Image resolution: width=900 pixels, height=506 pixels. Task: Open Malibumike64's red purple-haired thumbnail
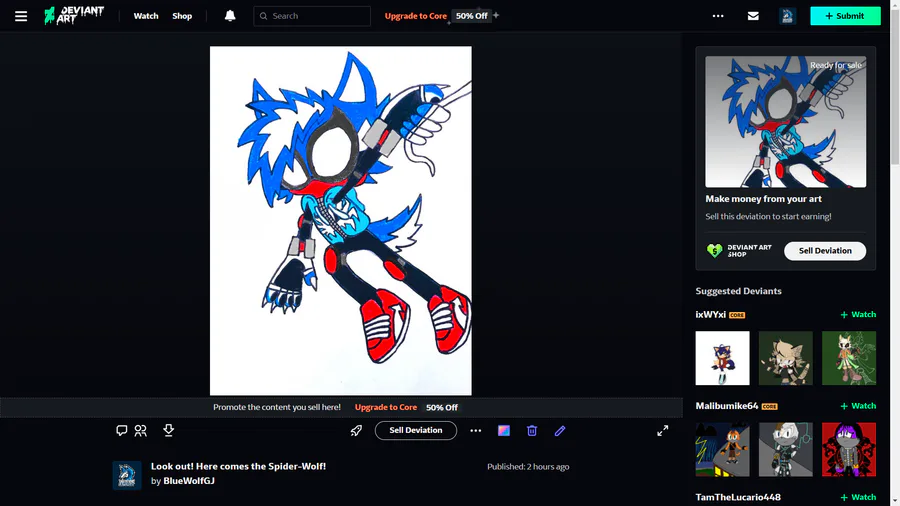tap(849, 449)
